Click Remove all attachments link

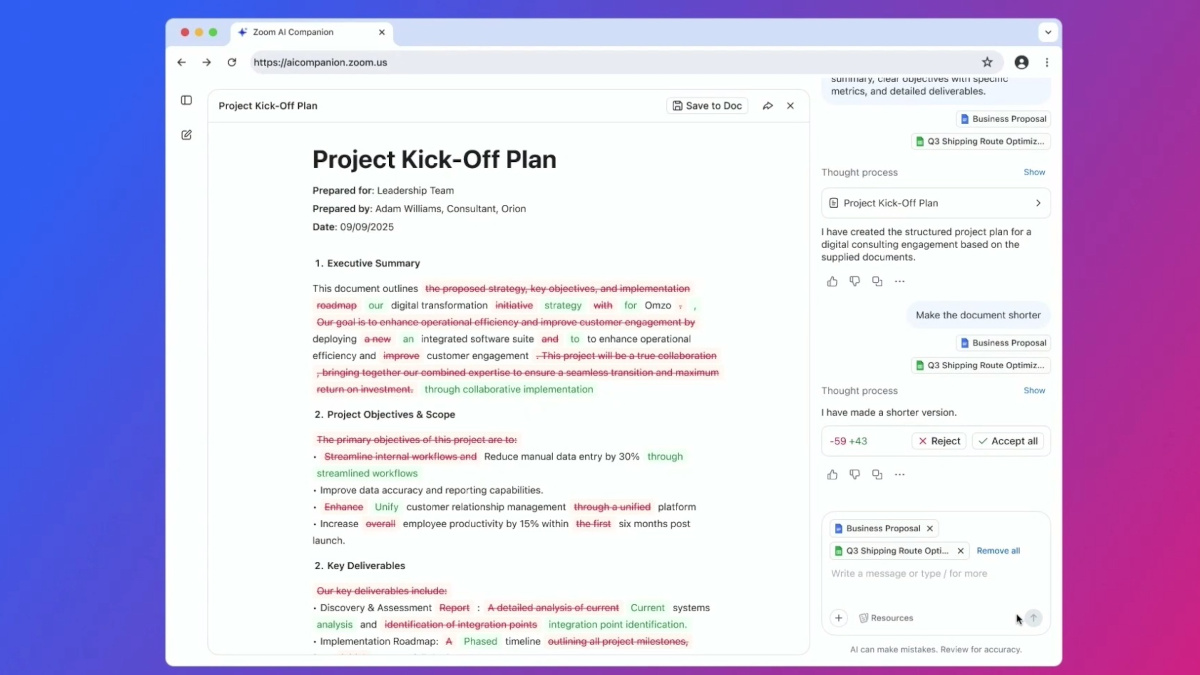(x=998, y=551)
